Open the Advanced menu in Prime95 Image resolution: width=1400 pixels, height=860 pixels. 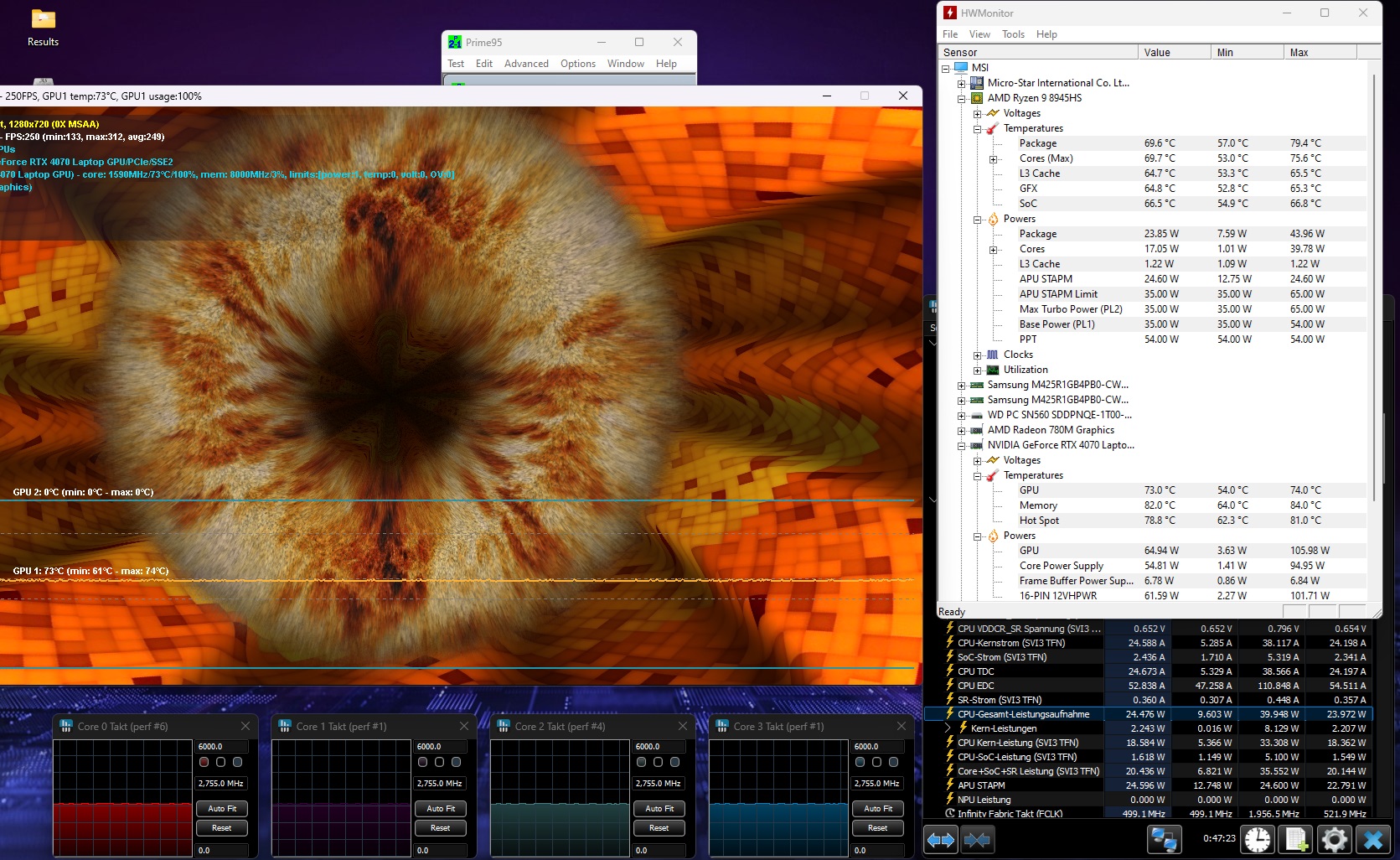pyautogui.click(x=526, y=64)
